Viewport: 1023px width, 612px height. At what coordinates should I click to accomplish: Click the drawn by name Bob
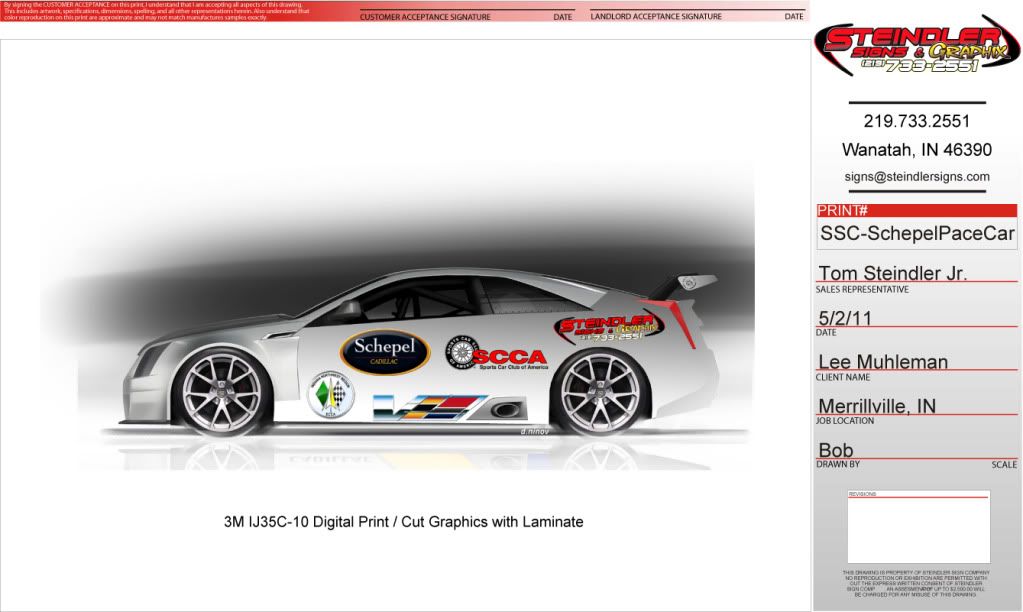coord(836,450)
